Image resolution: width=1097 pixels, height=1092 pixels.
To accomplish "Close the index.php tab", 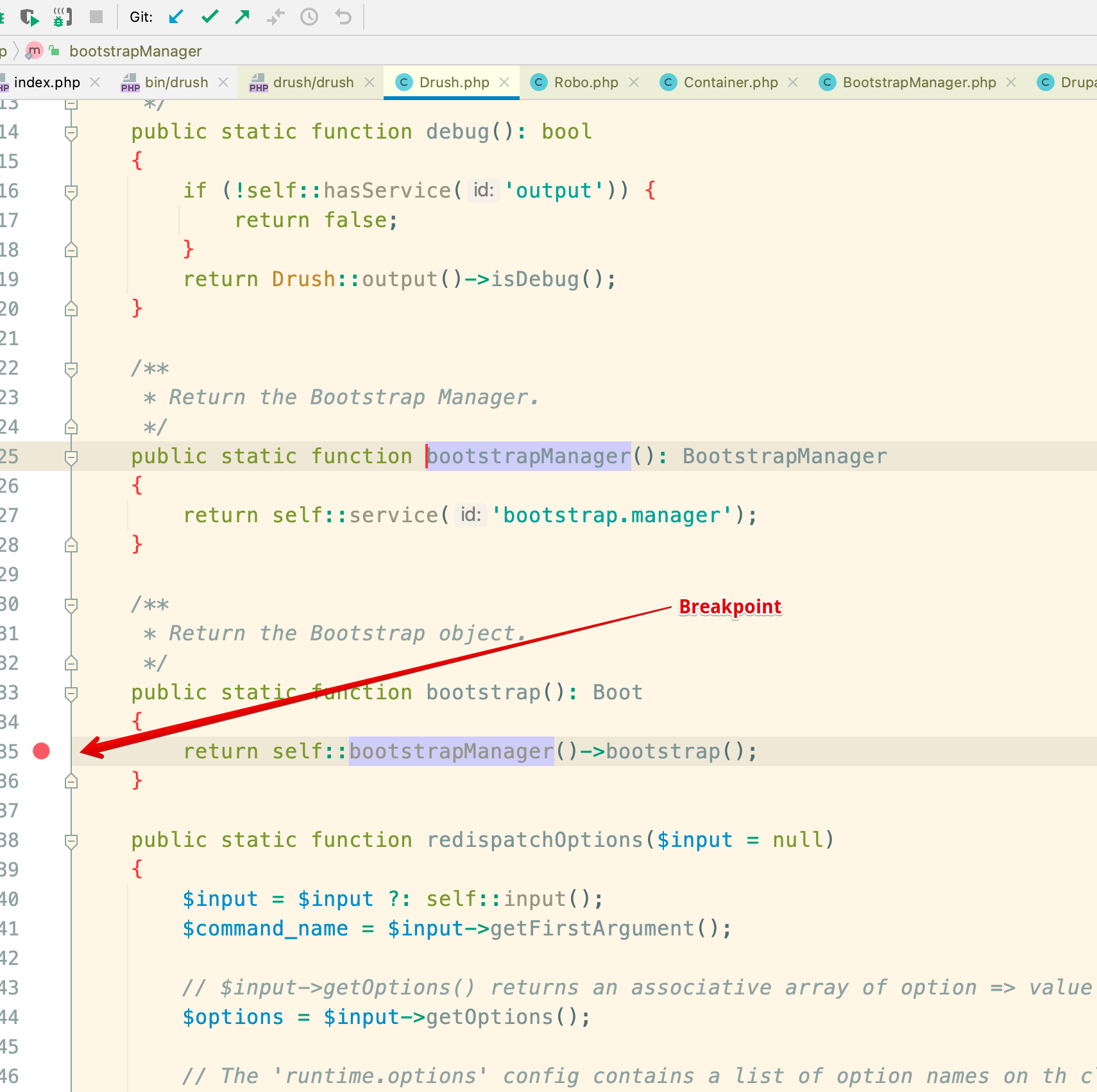I will [x=95, y=82].
